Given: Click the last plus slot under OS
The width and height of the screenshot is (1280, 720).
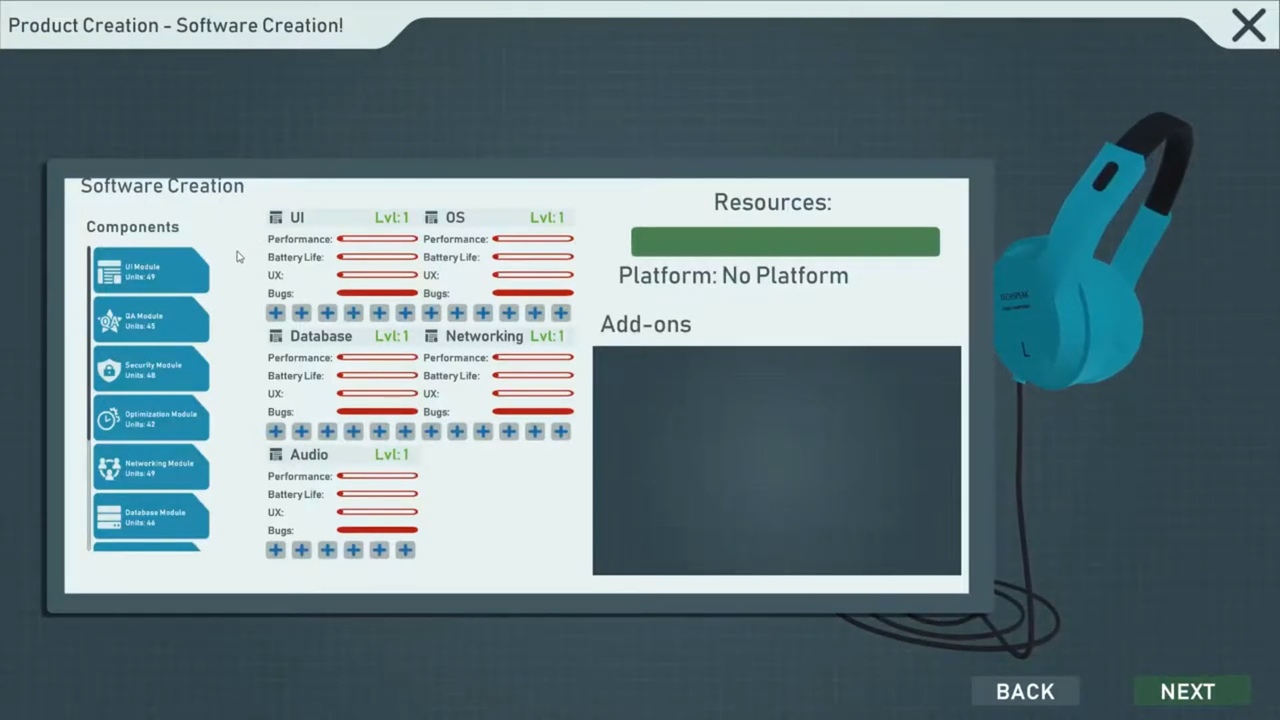Looking at the screenshot, I should coord(561,313).
